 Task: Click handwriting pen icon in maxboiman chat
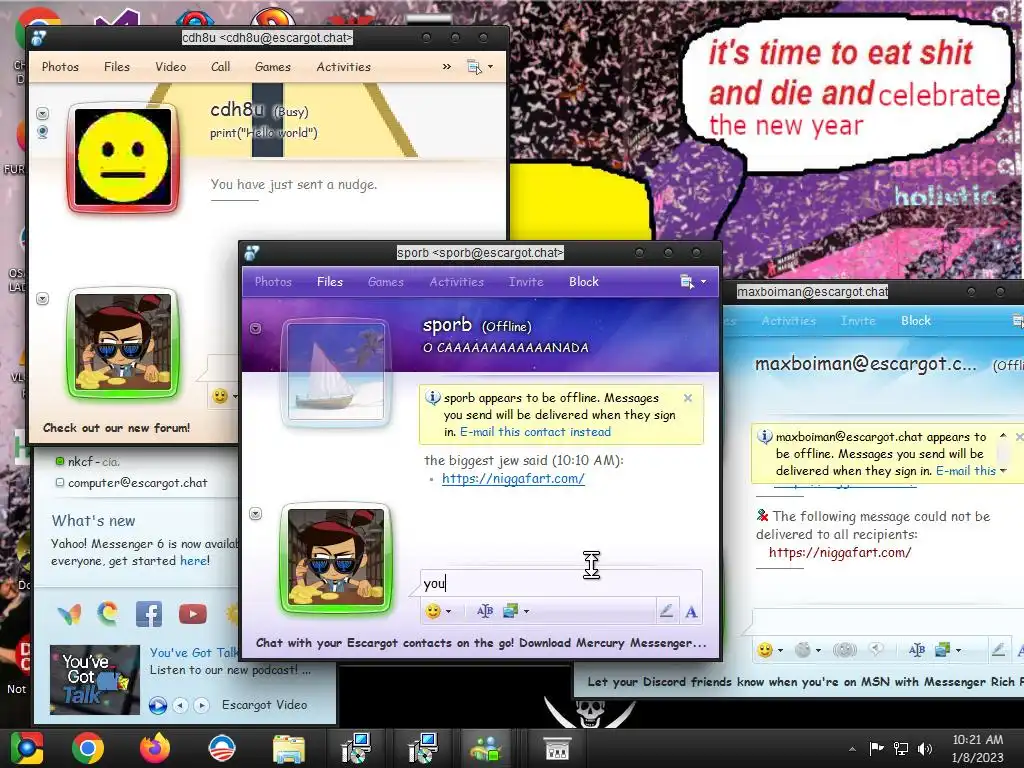[x=998, y=650]
